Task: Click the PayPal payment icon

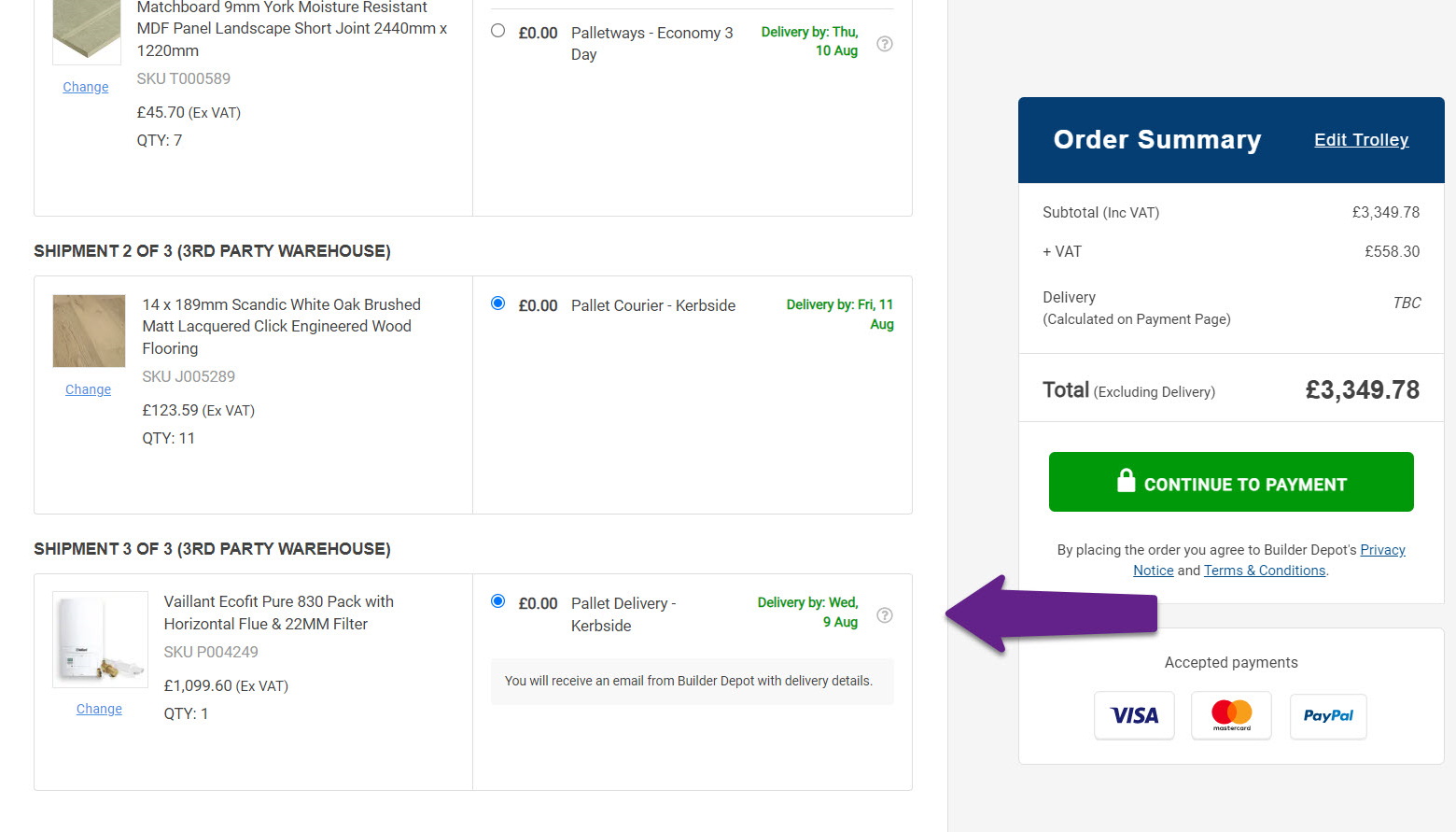Action: coord(1328,716)
